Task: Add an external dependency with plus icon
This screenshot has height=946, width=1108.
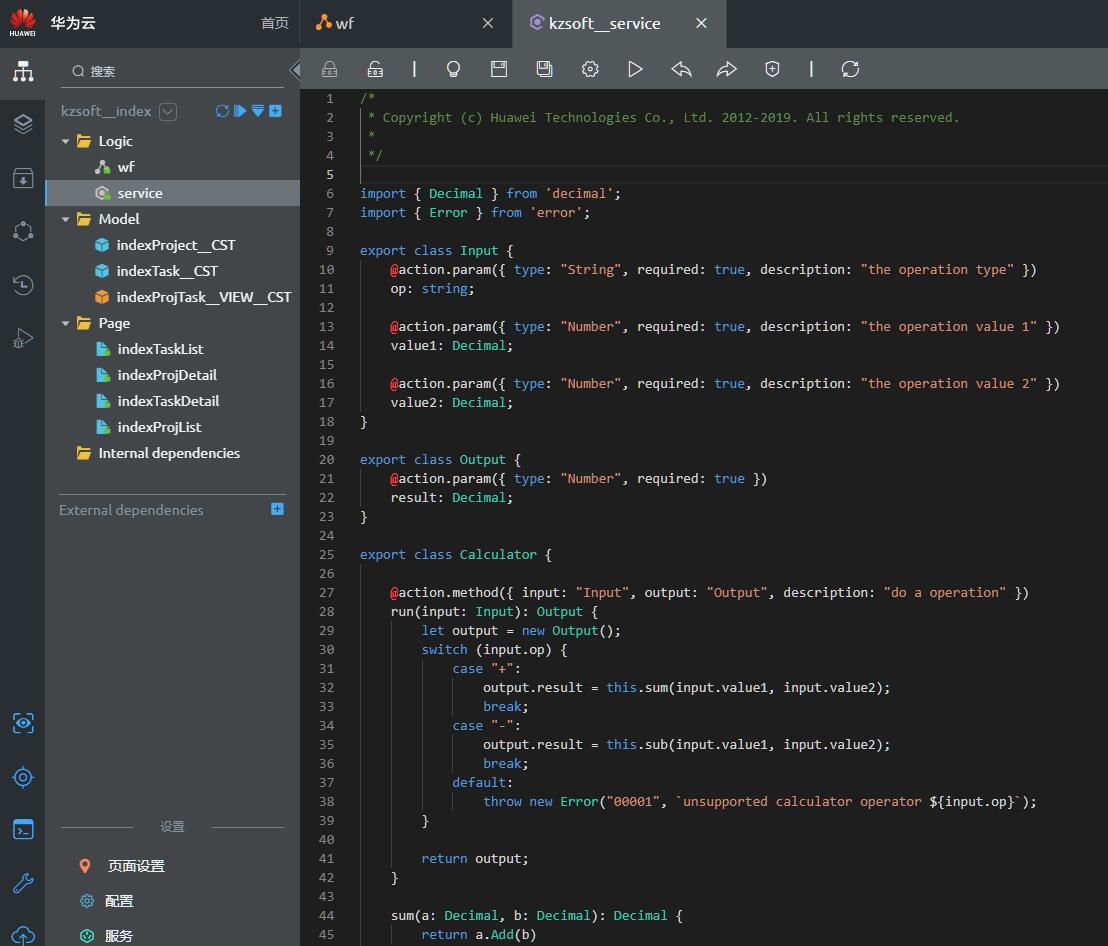Action: point(277,509)
